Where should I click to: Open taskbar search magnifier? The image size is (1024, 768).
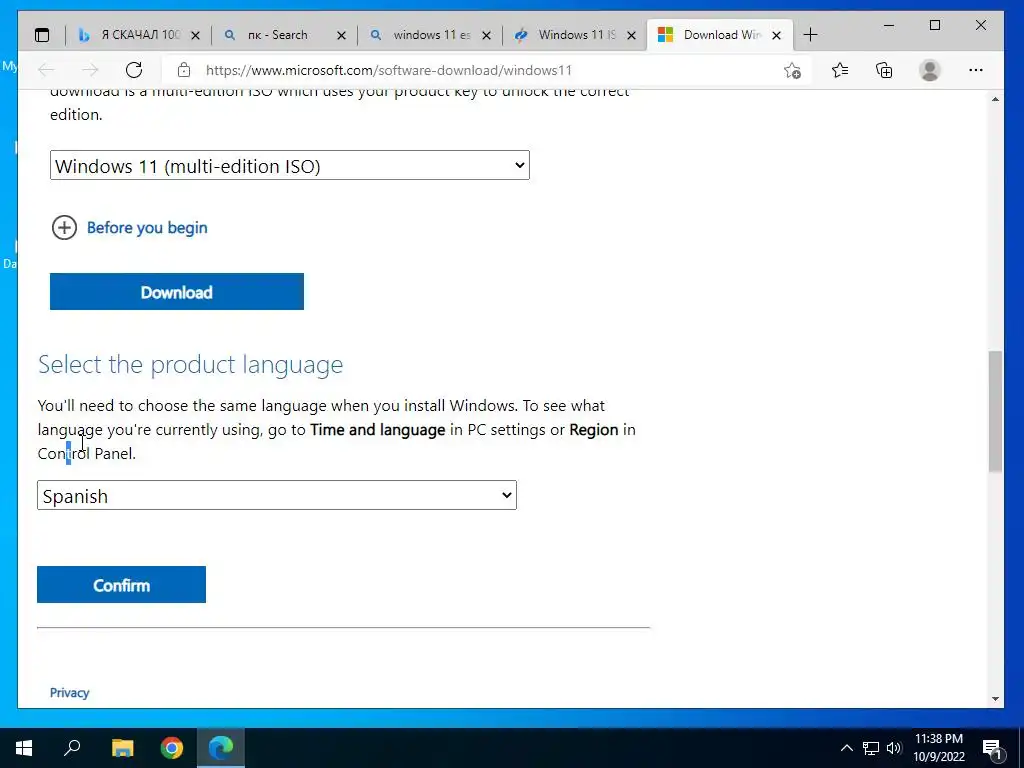[72, 748]
